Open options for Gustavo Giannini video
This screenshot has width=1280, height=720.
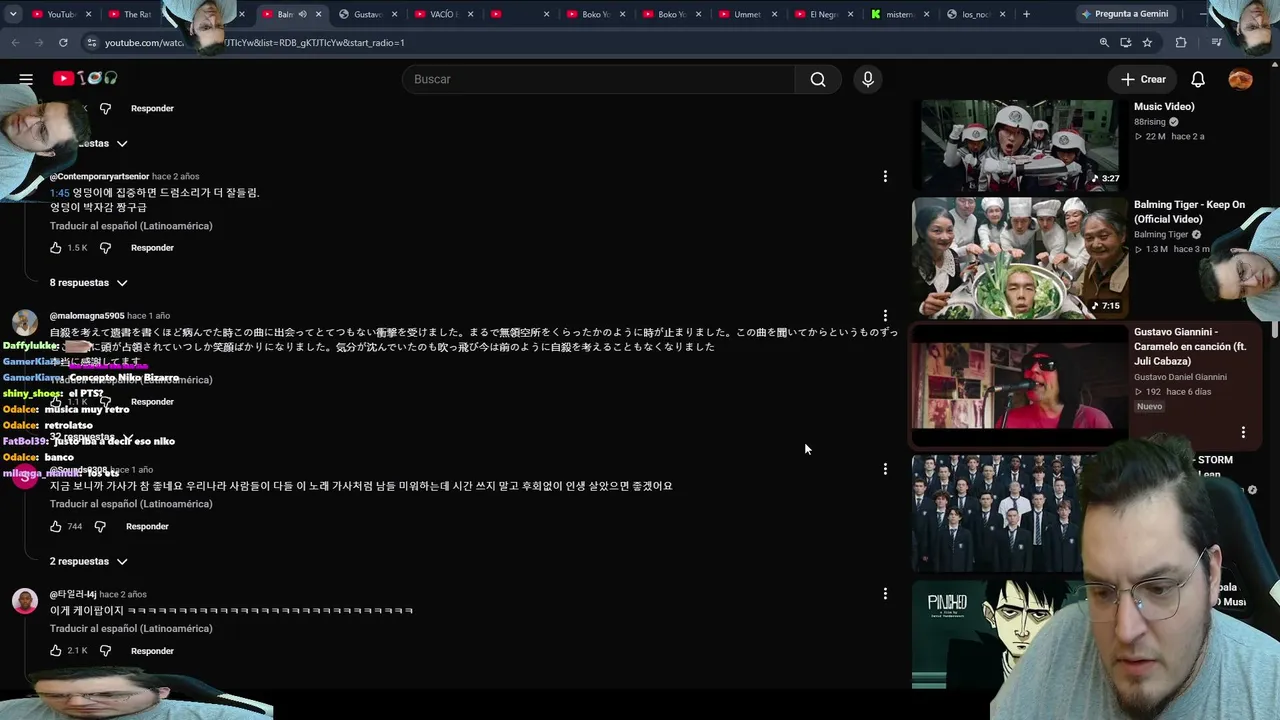point(1243,432)
